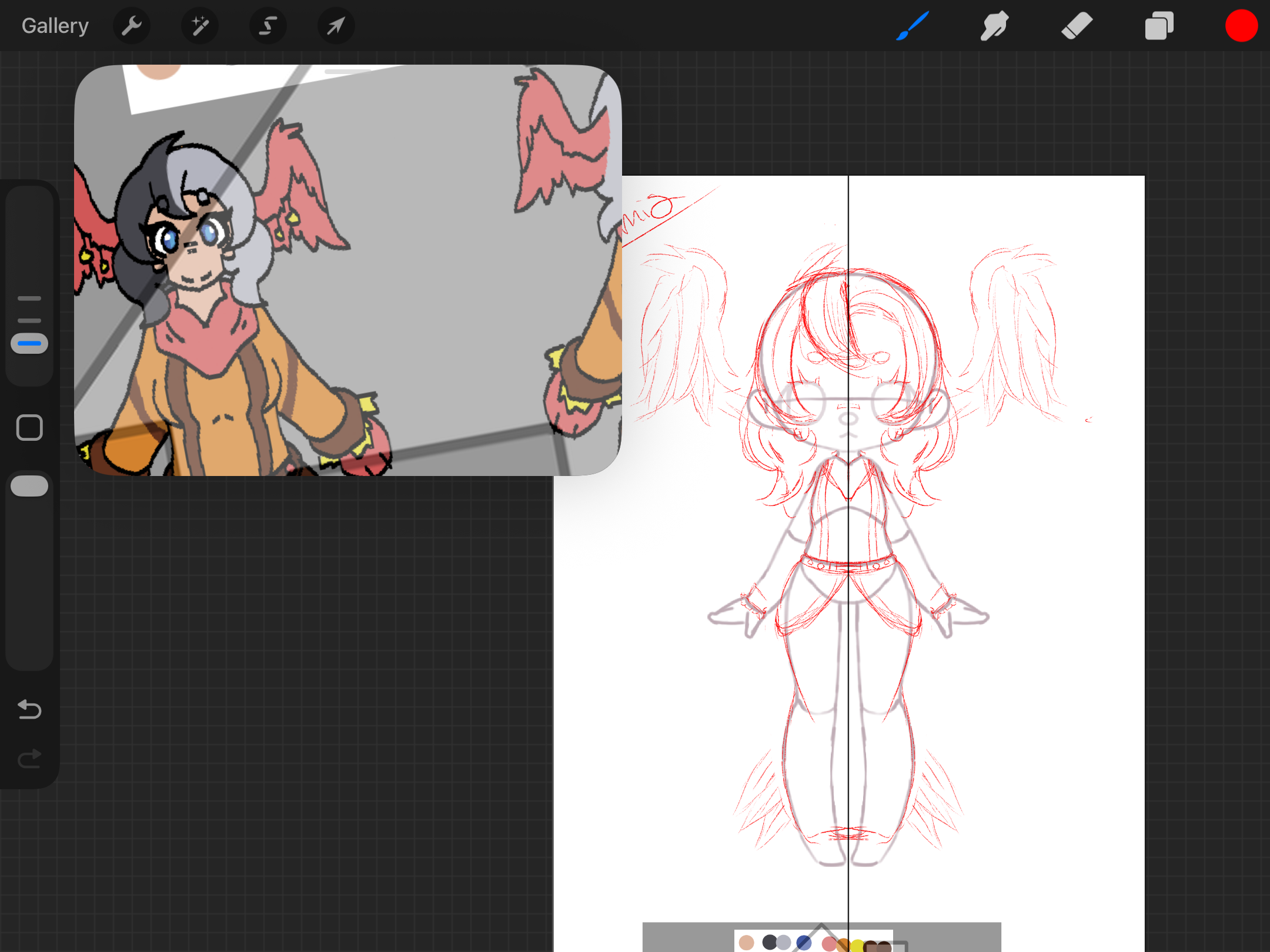The height and width of the screenshot is (952, 1270).
Task: Open the Adjustments magic wand menu
Action: click(x=200, y=26)
